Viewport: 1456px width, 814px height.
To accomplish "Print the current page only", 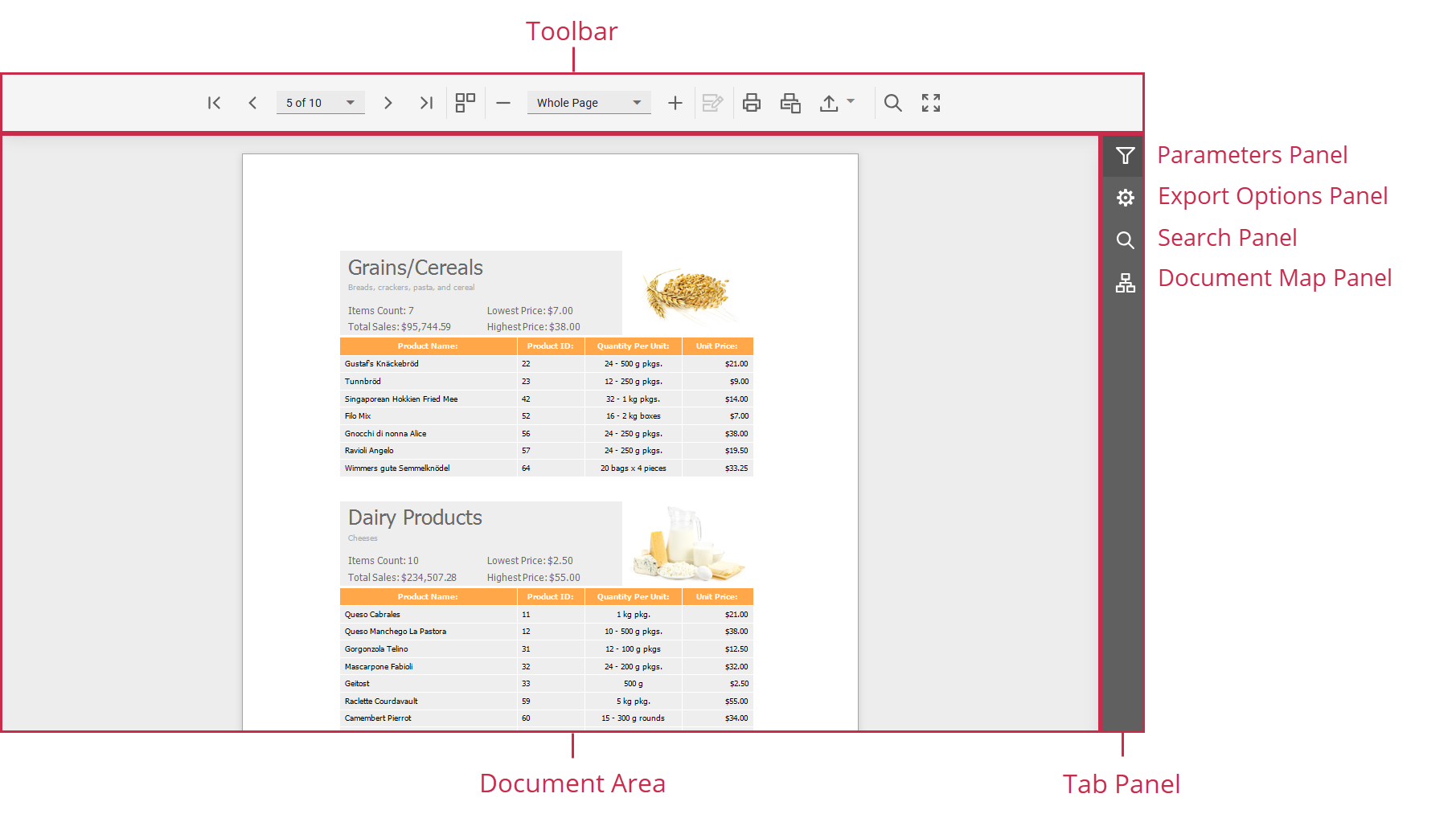I will (790, 103).
